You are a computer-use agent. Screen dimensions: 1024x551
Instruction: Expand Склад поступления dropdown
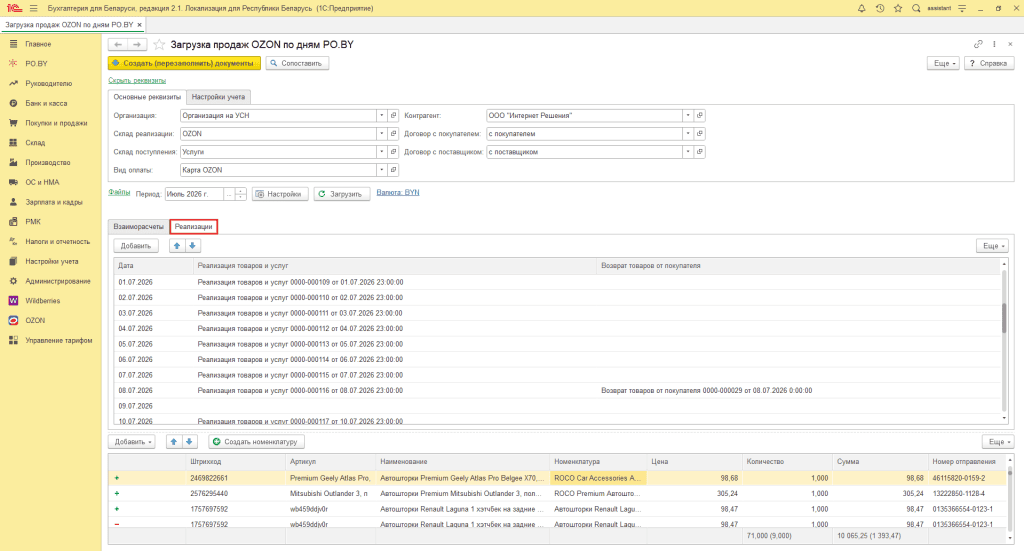pyautogui.click(x=381, y=152)
